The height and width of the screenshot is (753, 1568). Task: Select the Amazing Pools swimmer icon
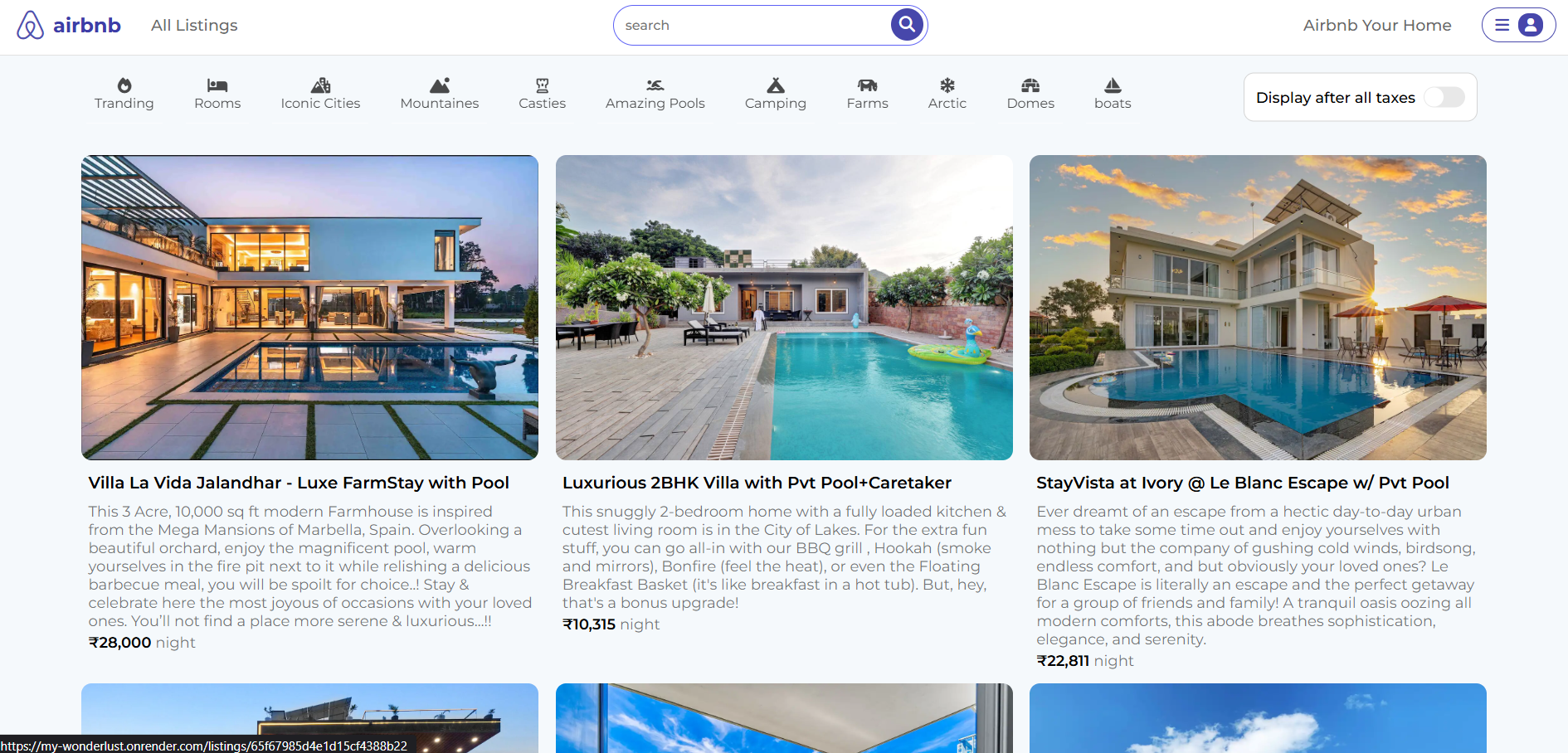click(x=655, y=85)
